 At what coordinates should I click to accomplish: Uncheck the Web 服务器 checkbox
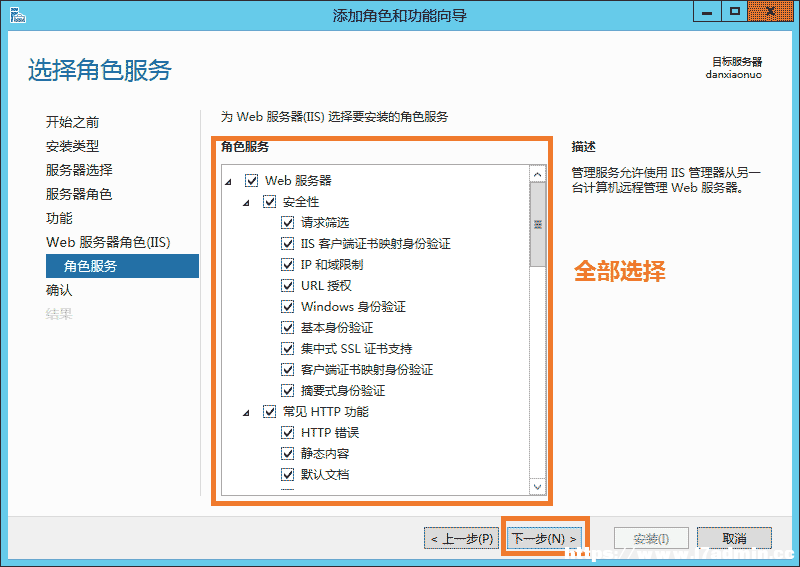(x=252, y=180)
